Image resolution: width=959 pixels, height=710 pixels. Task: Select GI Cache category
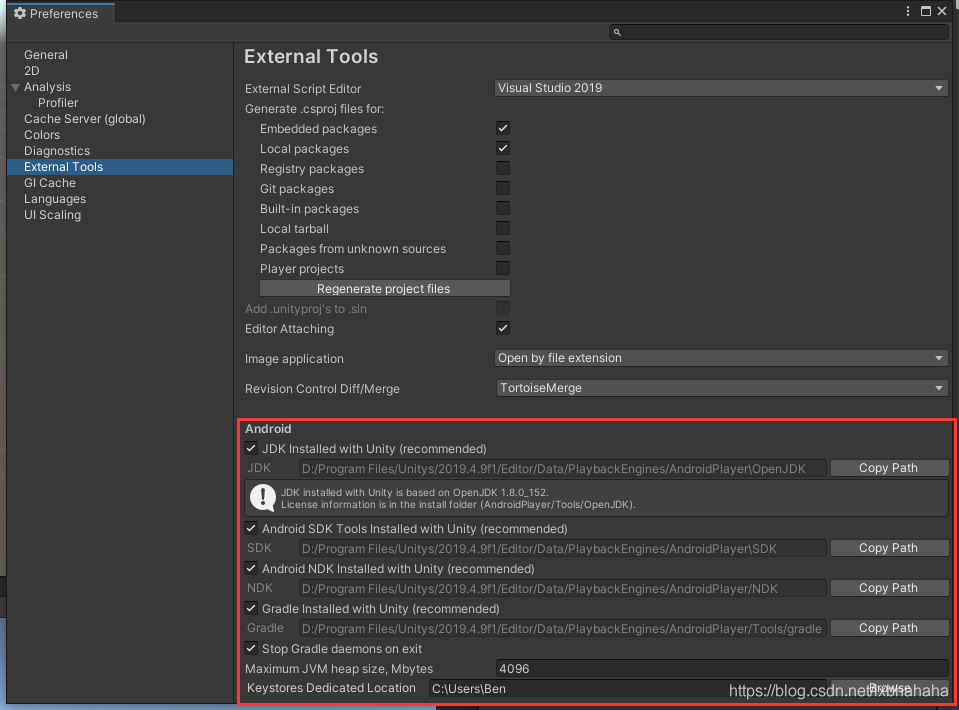(x=50, y=183)
